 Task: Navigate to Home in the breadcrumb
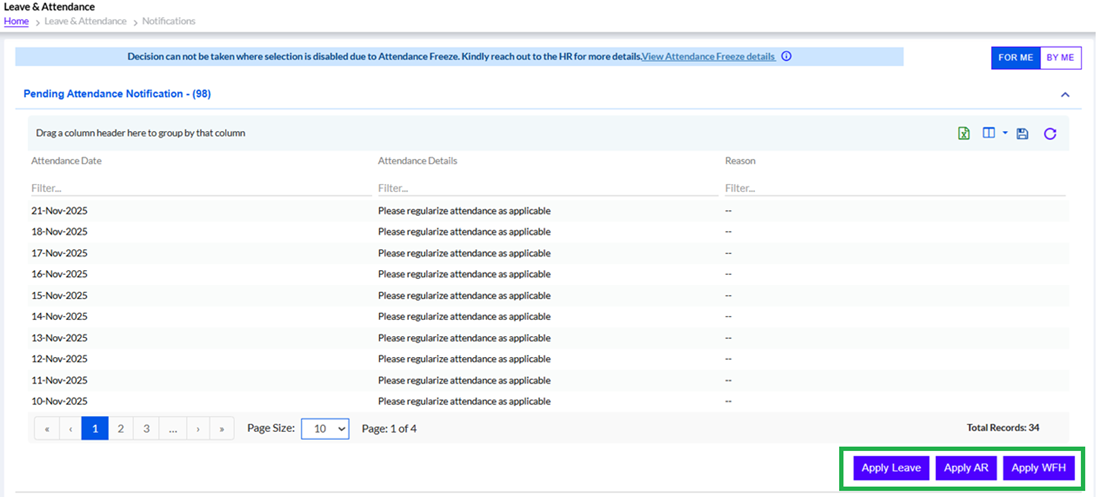click(16, 21)
